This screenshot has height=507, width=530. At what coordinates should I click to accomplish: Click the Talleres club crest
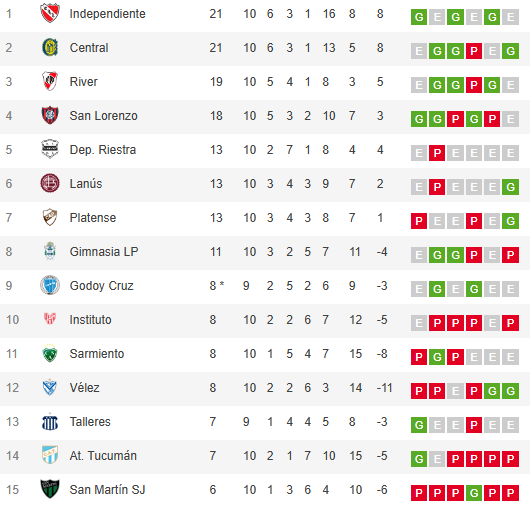coord(50,421)
